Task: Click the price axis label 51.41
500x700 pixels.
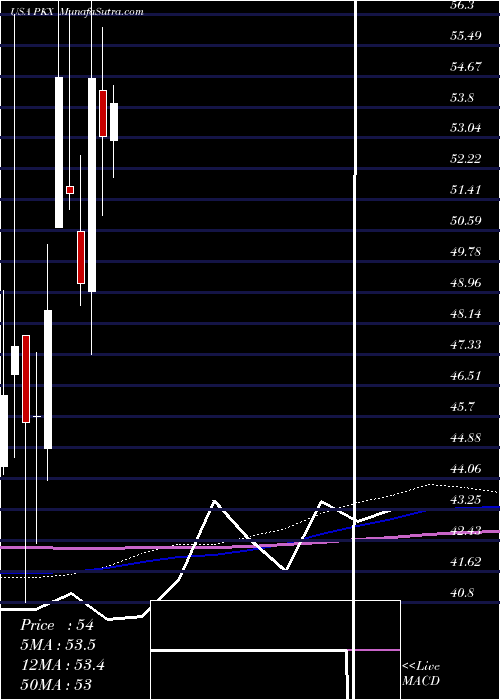Action: (466, 190)
